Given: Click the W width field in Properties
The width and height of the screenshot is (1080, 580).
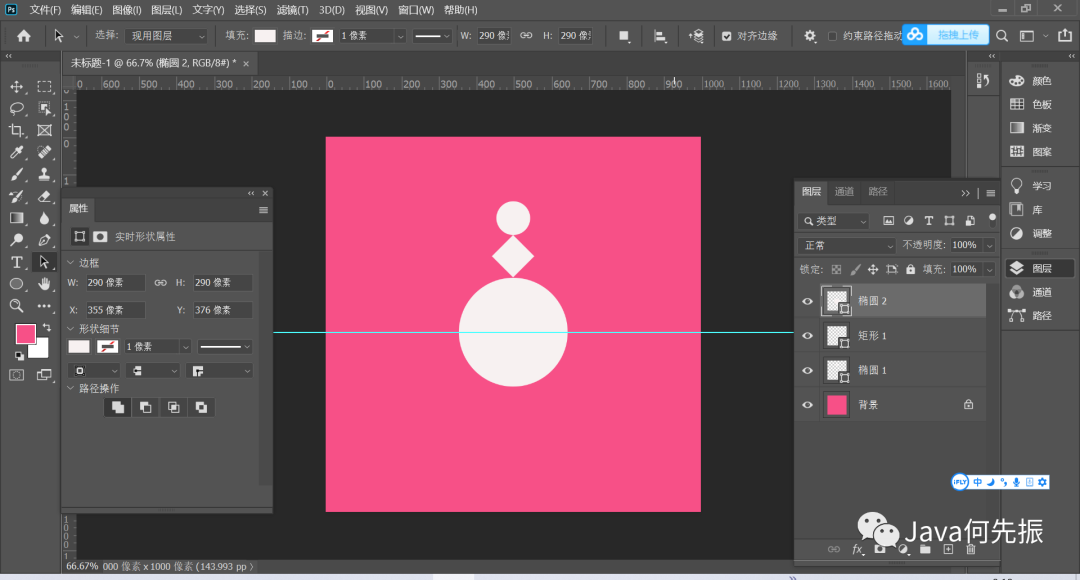Looking at the screenshot, I should [x=115, y=283].
